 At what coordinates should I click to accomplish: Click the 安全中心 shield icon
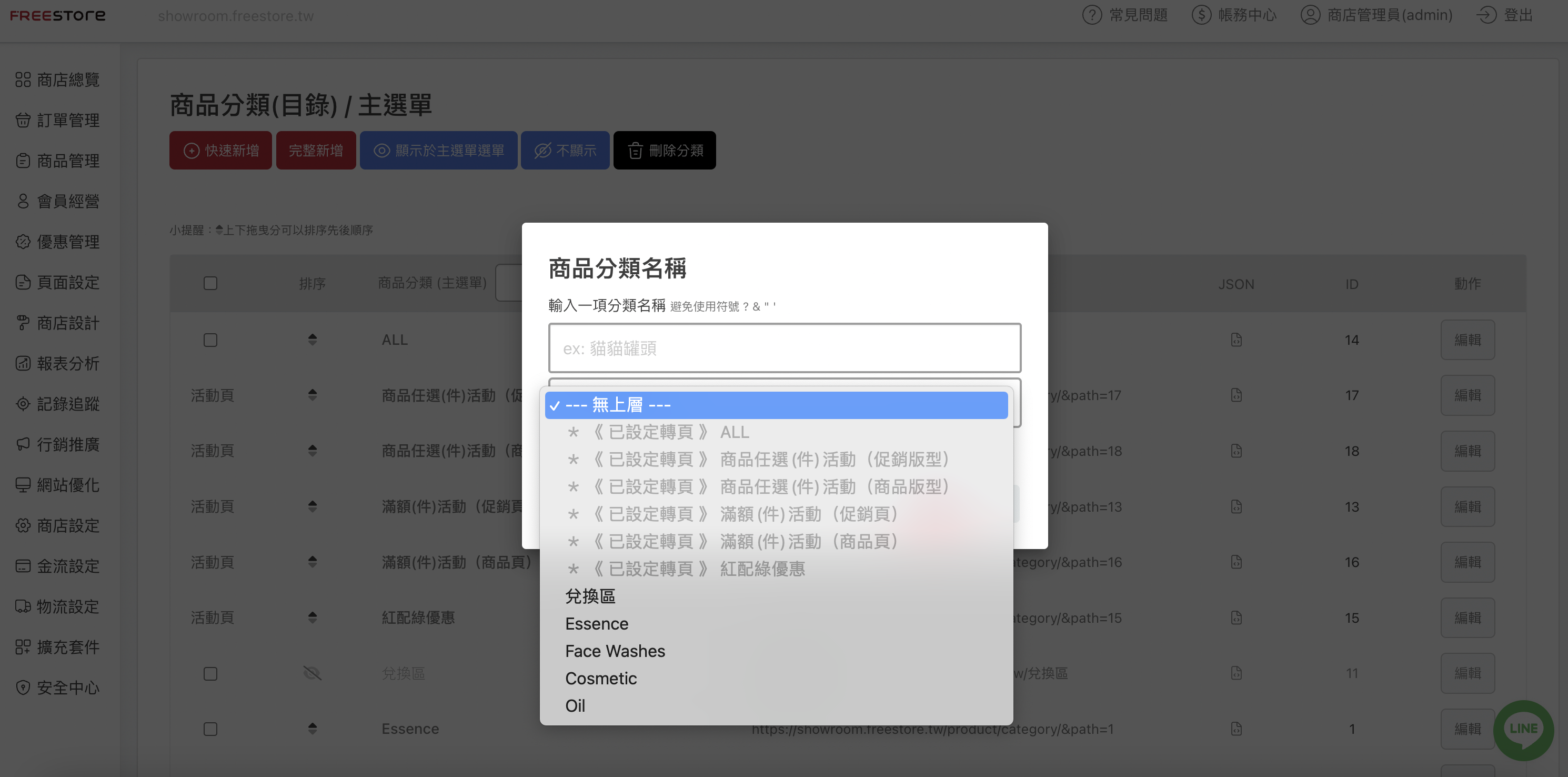coord(23,688)
